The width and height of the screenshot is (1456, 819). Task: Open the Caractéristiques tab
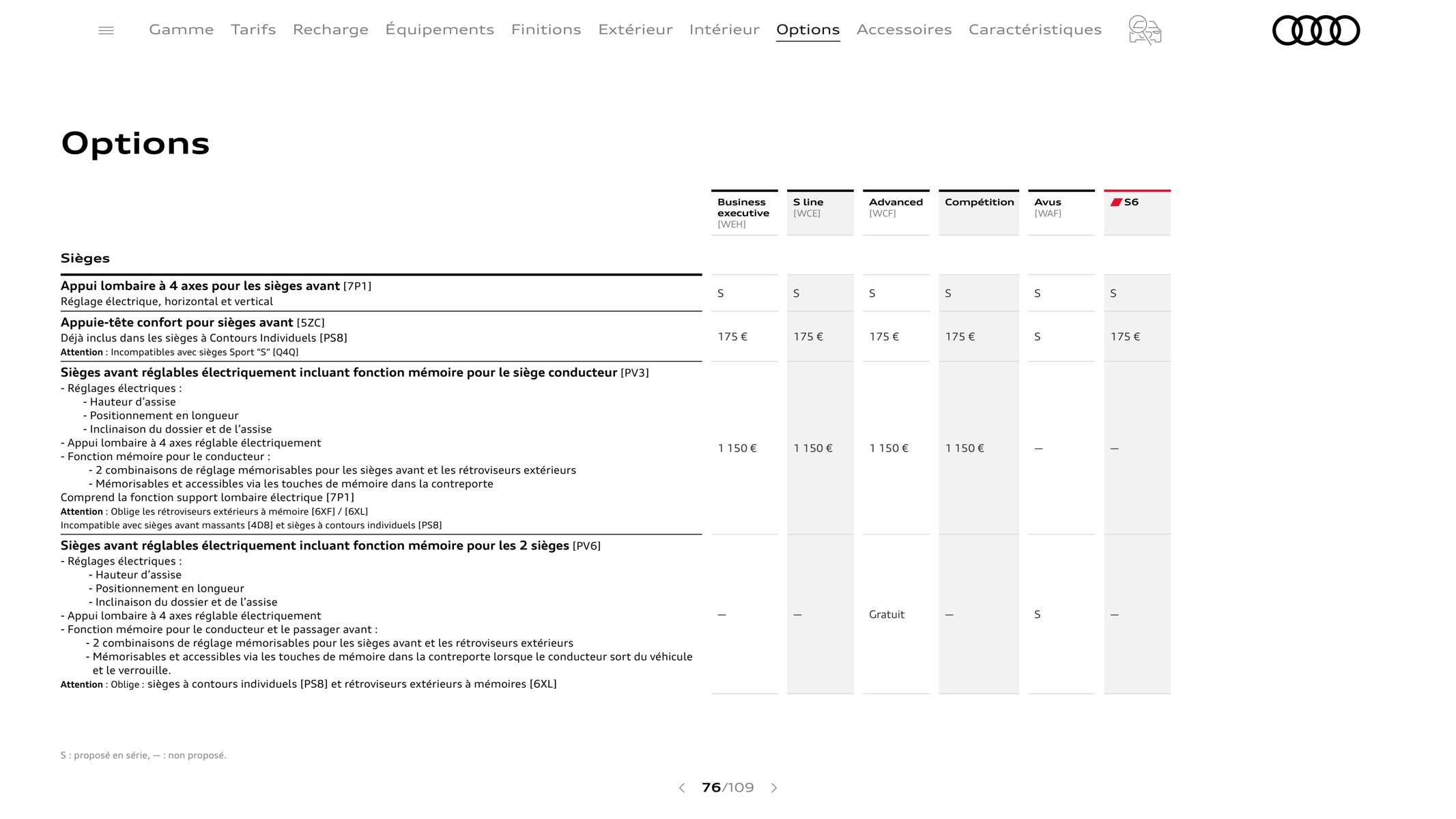[1035, 29]
